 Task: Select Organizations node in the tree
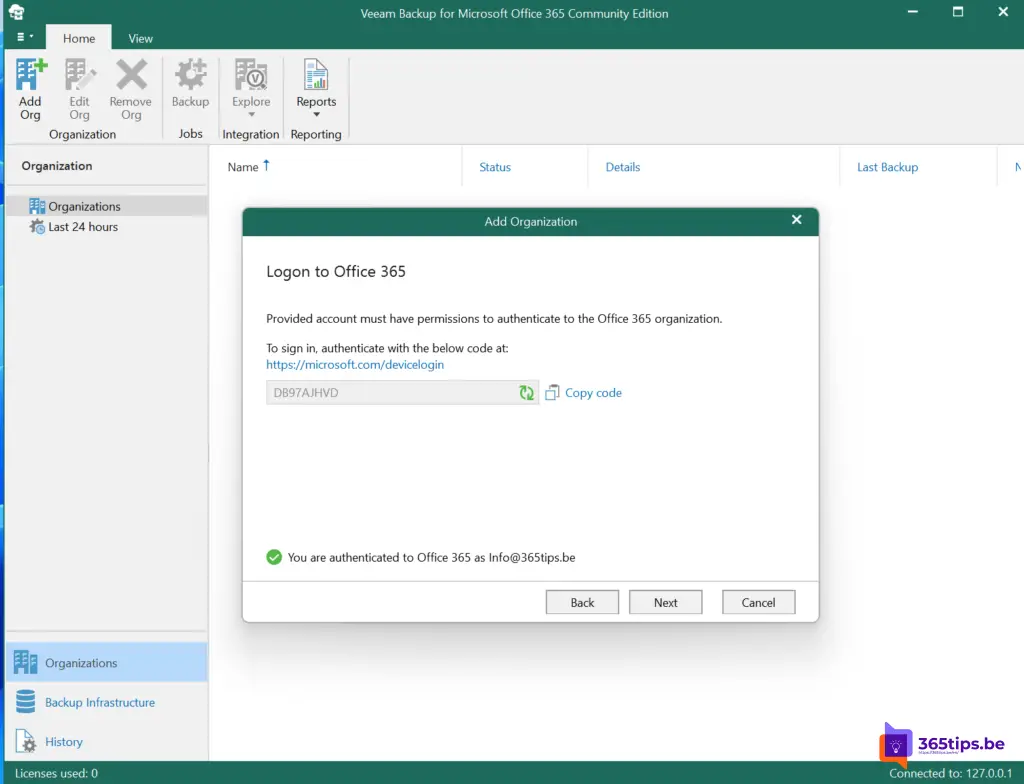point(84,206)
